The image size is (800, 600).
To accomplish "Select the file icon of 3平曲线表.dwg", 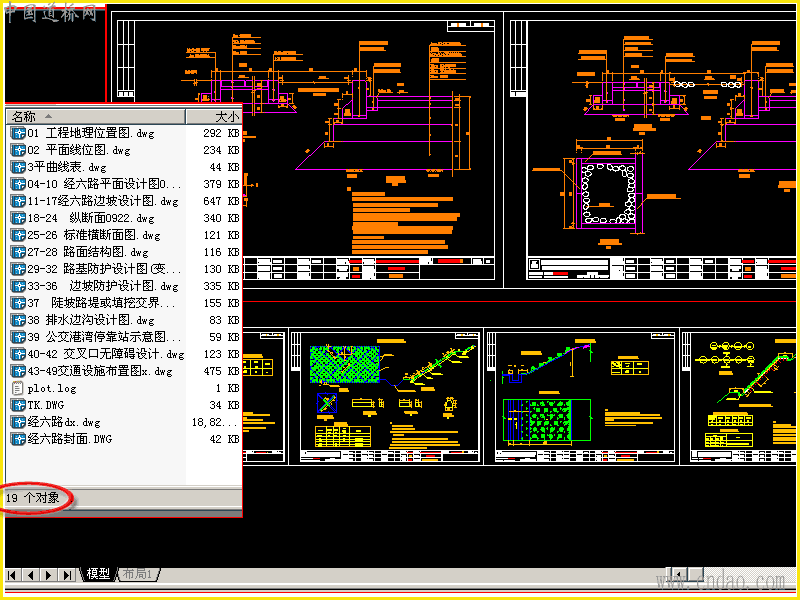I will (18, 167).
